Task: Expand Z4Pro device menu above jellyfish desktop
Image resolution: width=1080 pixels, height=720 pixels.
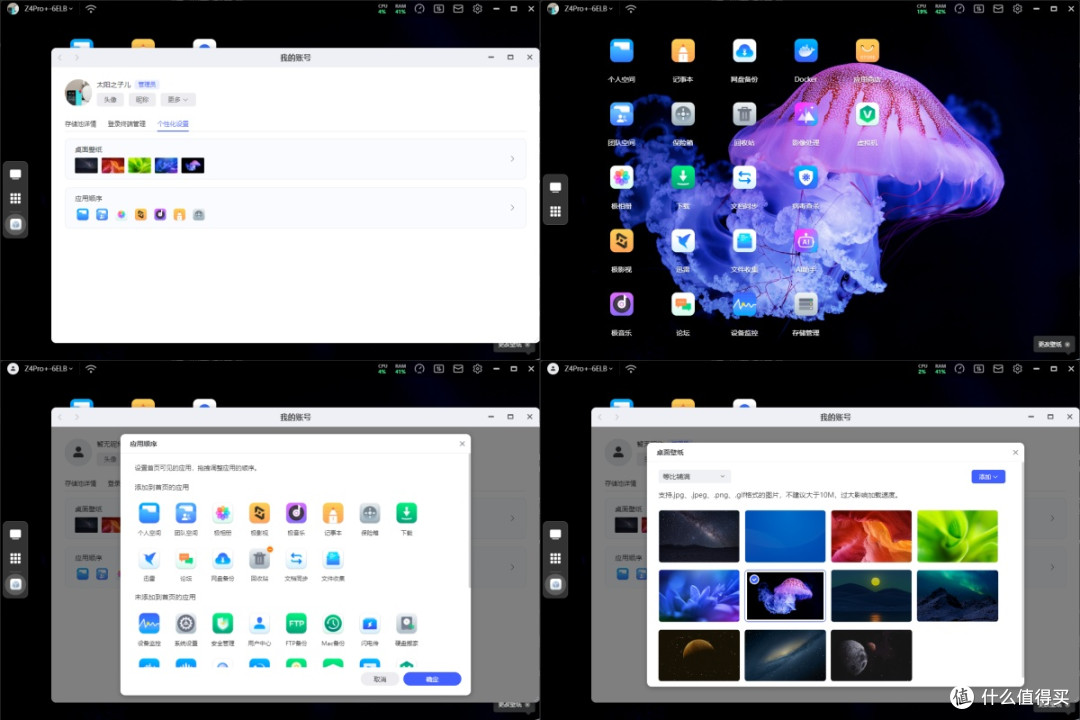Action: click(x=587, y=9)
